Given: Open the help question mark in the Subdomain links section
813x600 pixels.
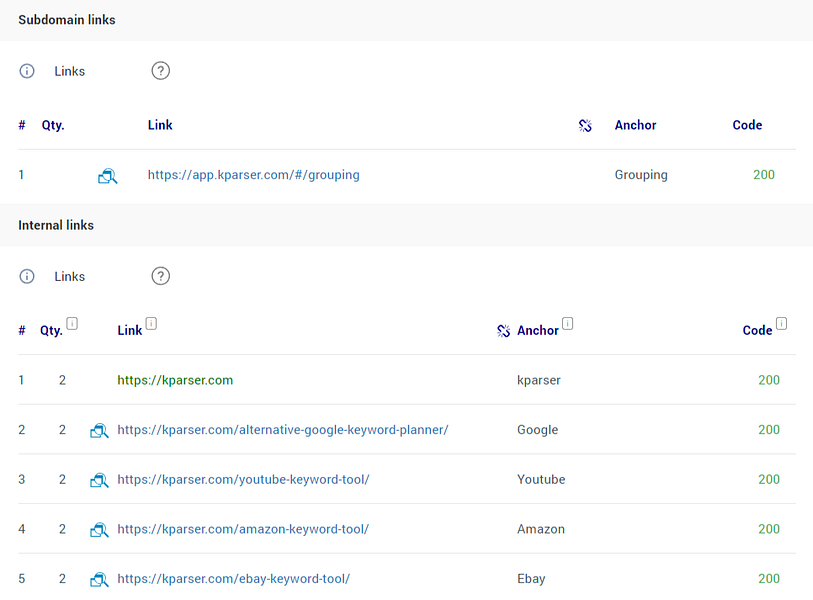Looking at the screenshot, I should [x=160, y=70].
